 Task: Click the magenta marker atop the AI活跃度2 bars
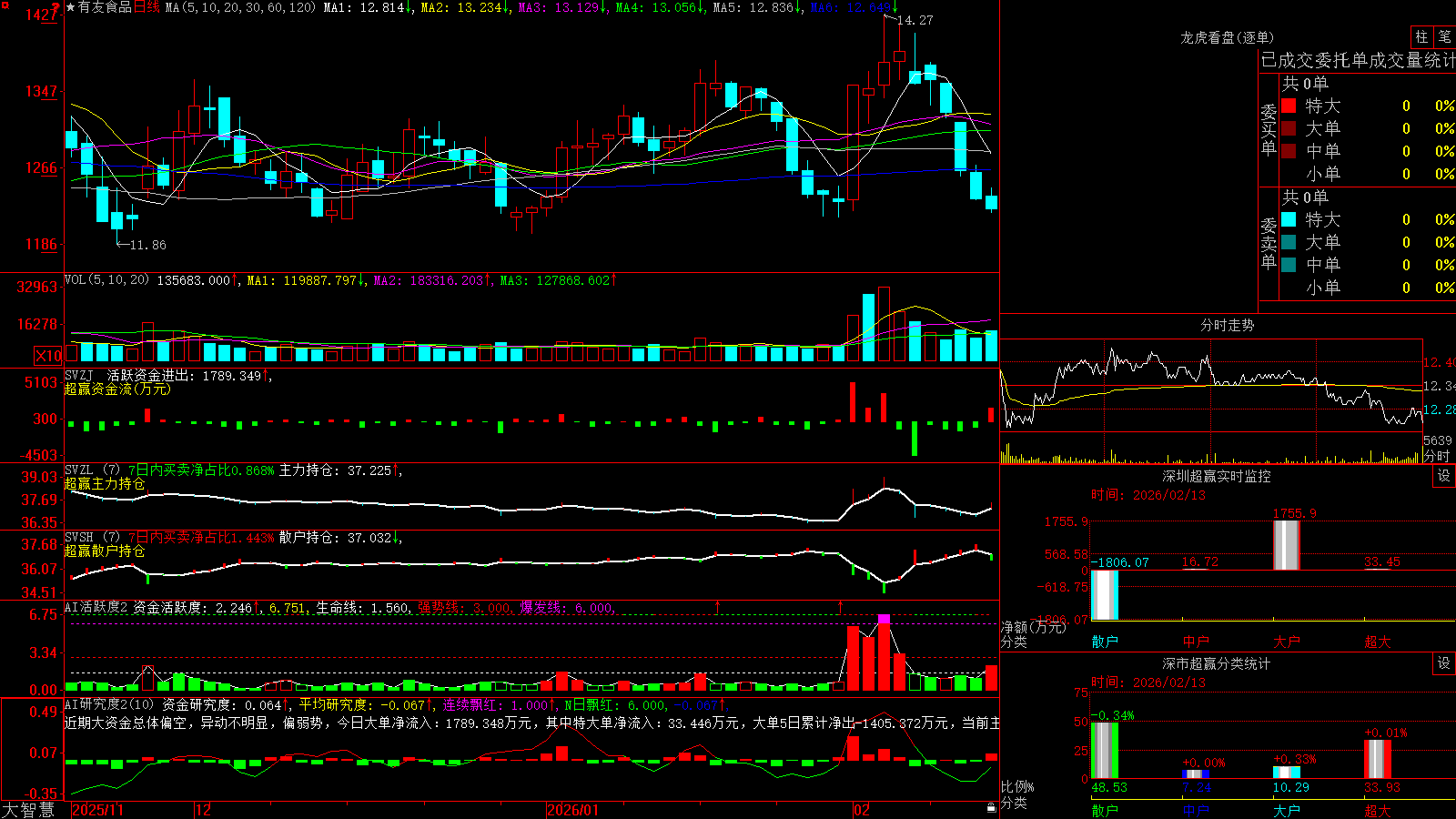pyautogui.click(x=884, y=619)
